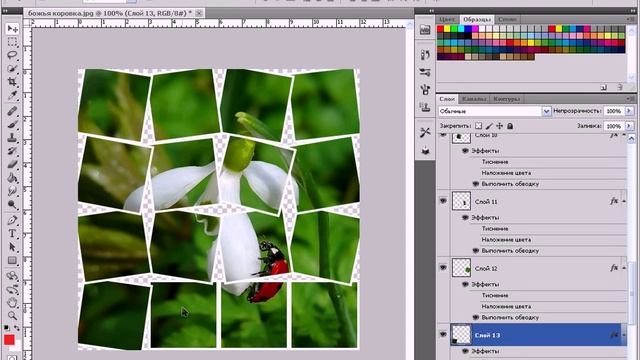
Task: Switch to the Каналы tab
Action: point(474,99)
